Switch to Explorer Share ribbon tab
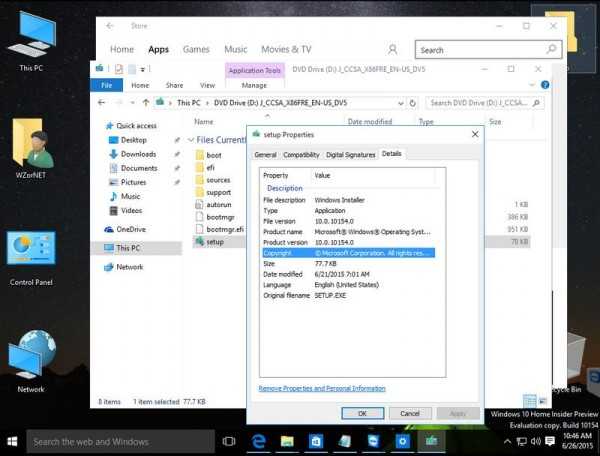This screenshot has width=600, height=456. tap(174, 85)
